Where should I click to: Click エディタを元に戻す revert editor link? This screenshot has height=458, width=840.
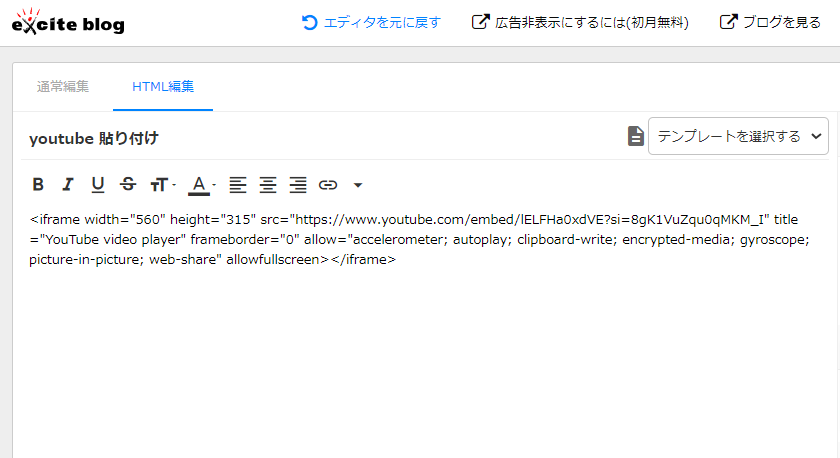click(371, 22)
